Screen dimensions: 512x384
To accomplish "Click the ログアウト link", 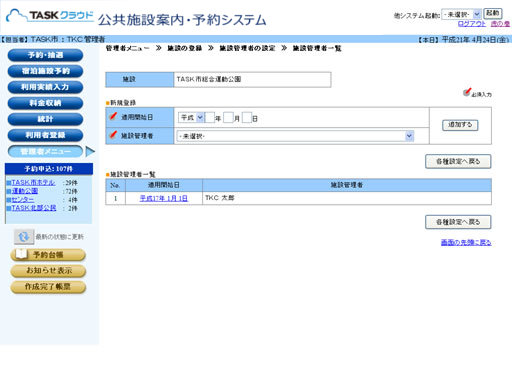I will click(472, 24).
